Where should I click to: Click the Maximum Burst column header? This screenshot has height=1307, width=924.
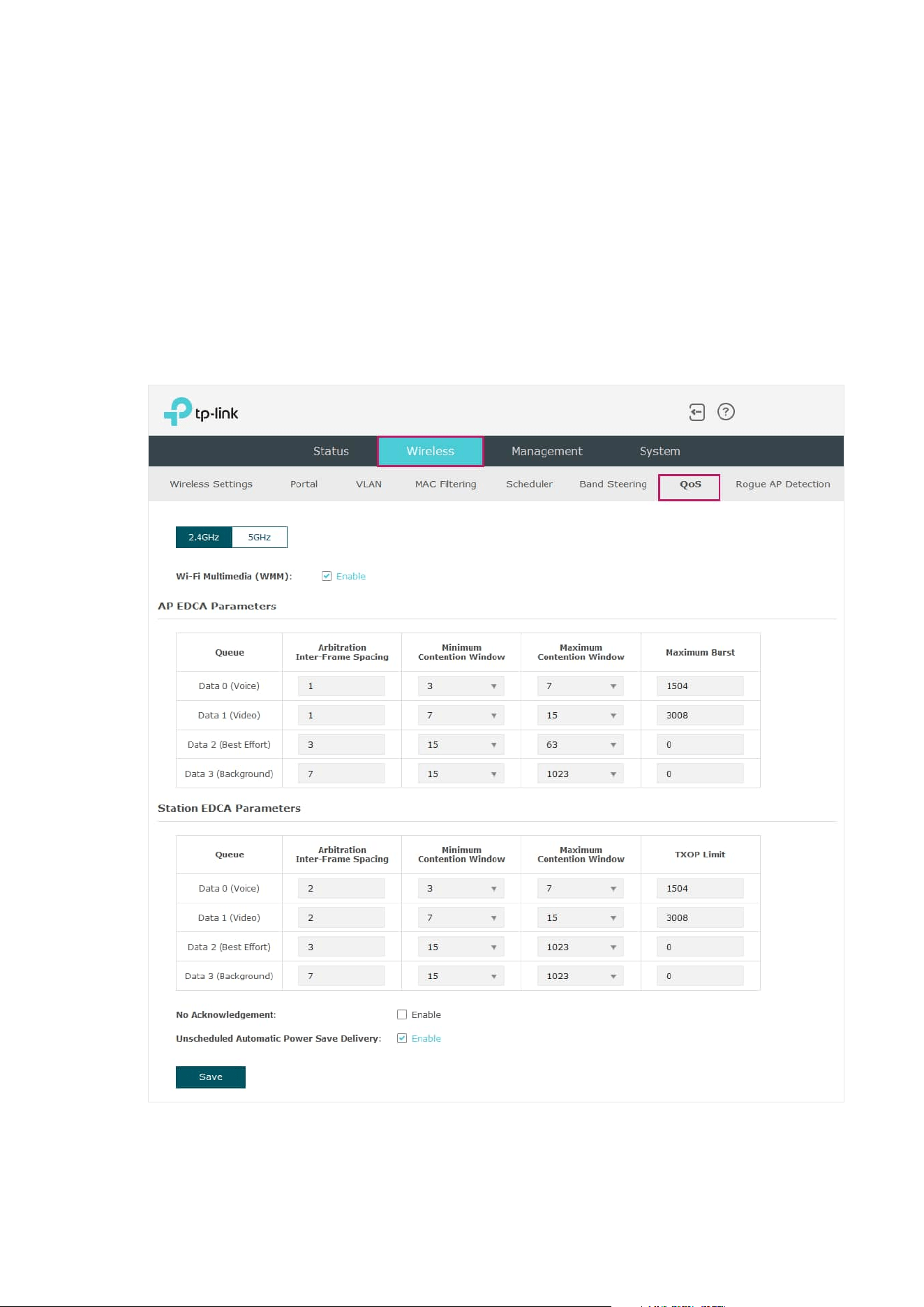tap(700, 653)
